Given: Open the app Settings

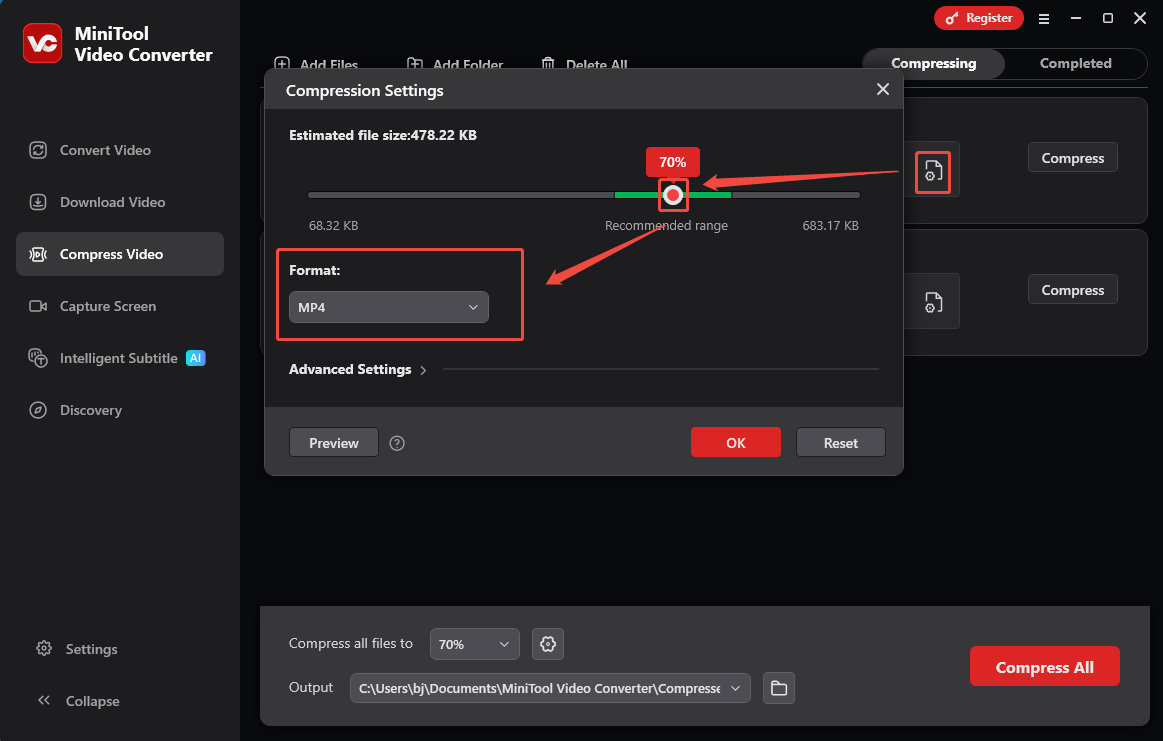Looking at the screenshot, I should point(90,649).
